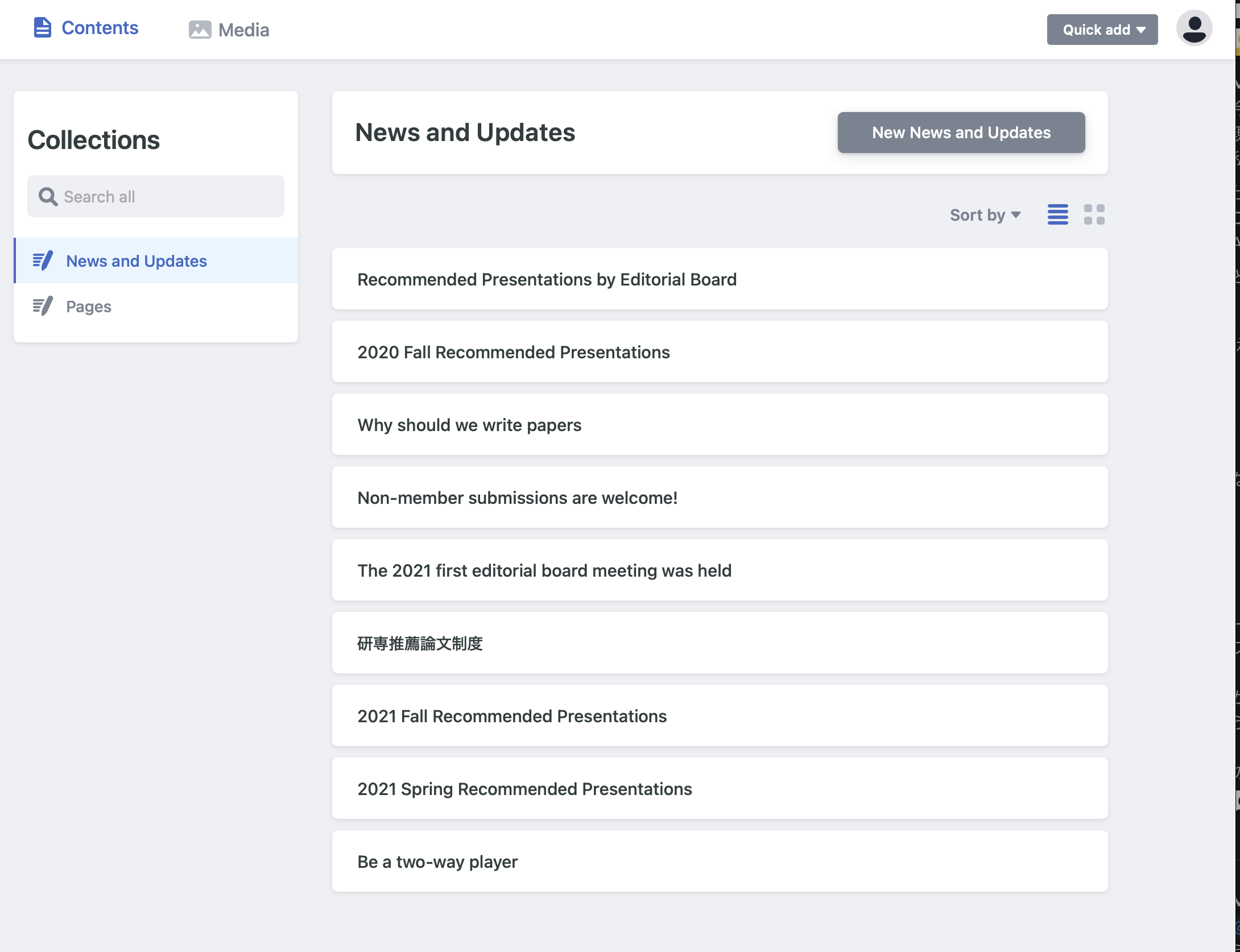Image resolution: width=1240 pixels, height=952 pixels.
Task: Click the search magnifier icon
Action: [48, 196]
